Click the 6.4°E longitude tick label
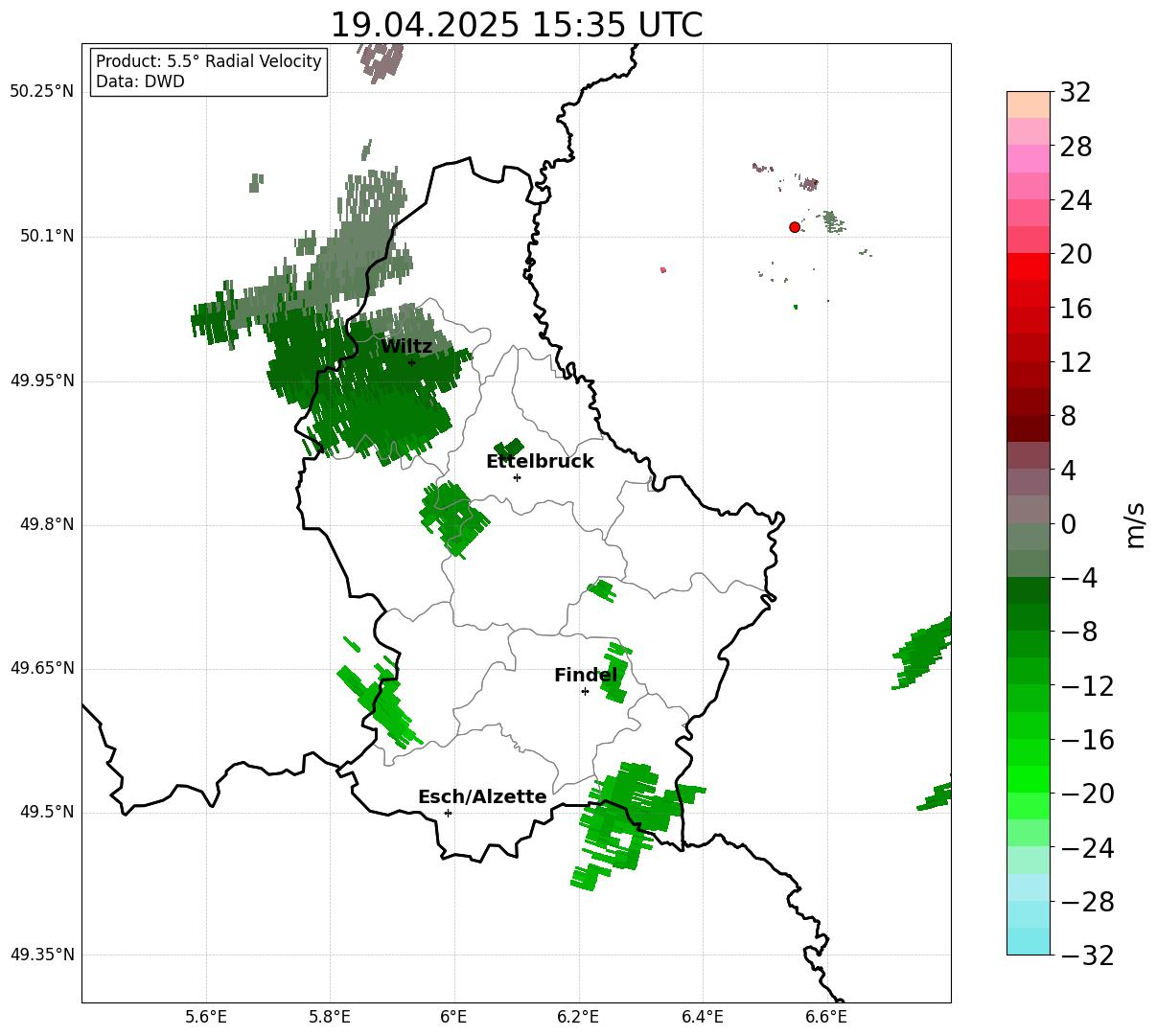This screenshot has width=1157, height=1036. coord(703,1017)
